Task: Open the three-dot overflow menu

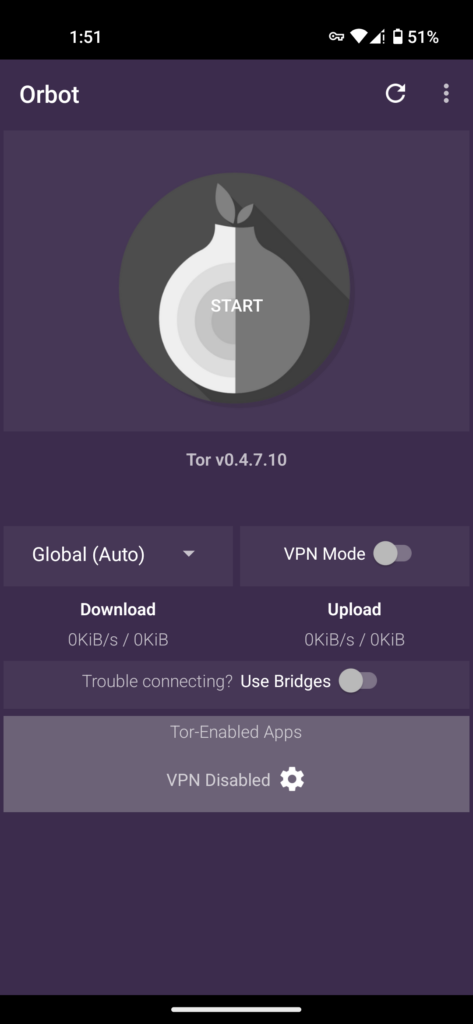Action: pyautogui.click(x=446, y=93)
